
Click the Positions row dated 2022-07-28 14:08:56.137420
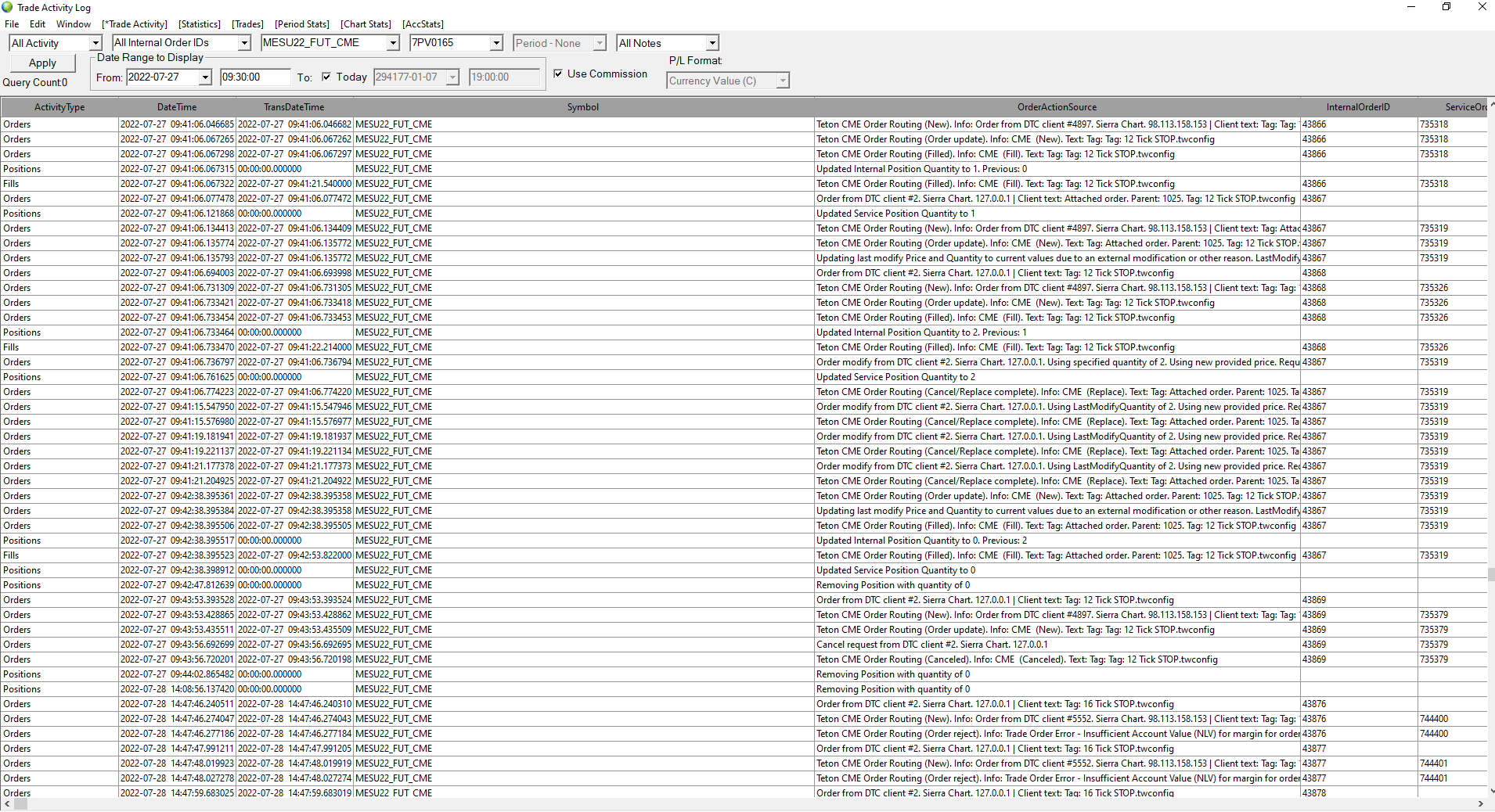(x=744, y=689)
